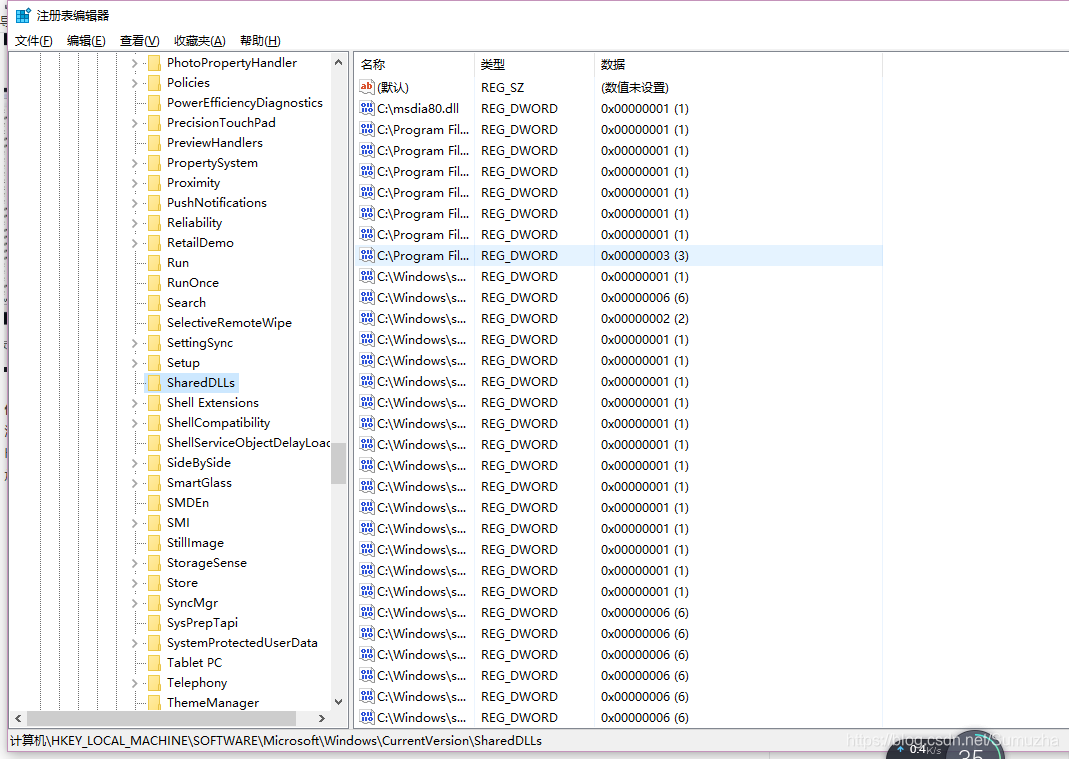Select the SyncMgr tree key
This screenshot has height=759, width=1069.
(192, 604)
